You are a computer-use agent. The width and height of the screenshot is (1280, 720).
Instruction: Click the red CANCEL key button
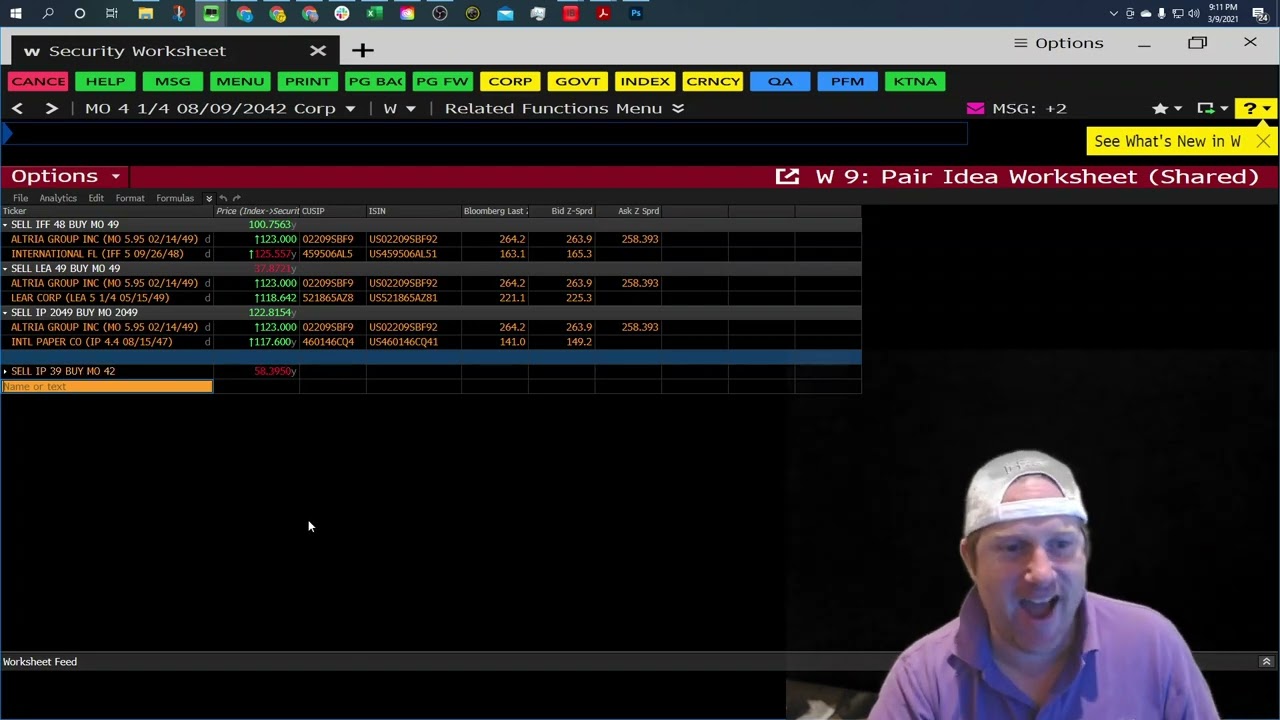pyautogui.click(x=38, y=81)
